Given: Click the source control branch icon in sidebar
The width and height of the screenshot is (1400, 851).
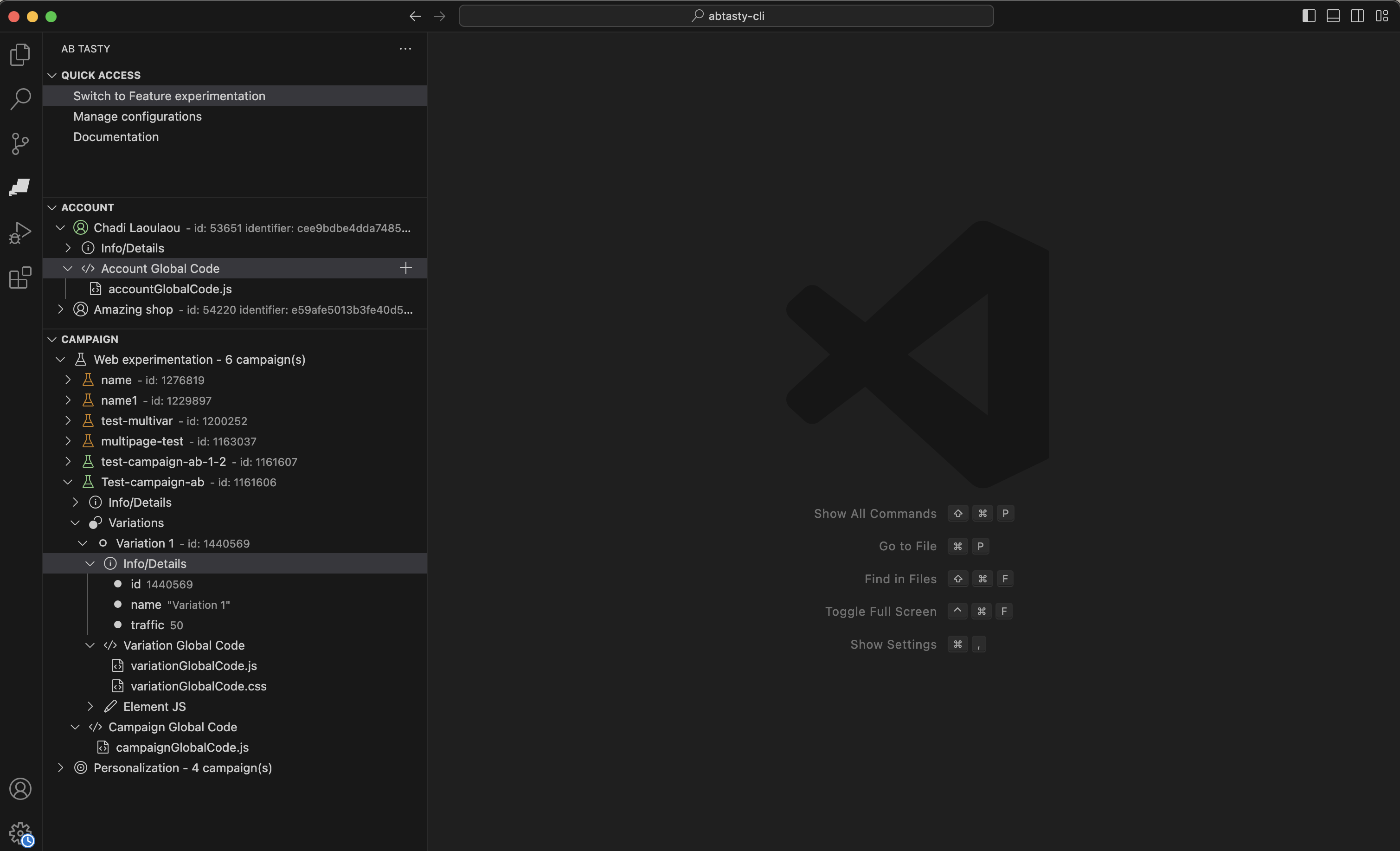Looking at the screenshot, I should [20, 144].
